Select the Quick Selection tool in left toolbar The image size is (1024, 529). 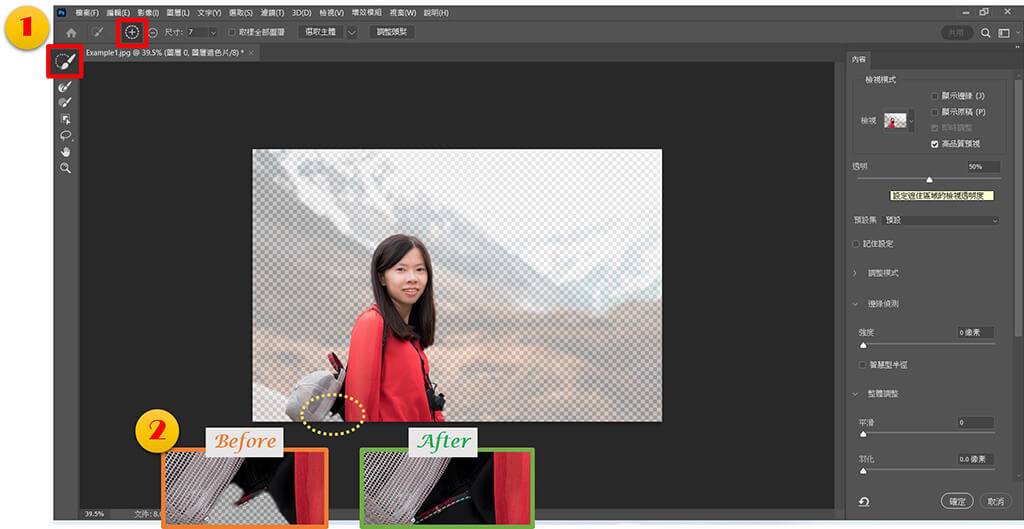tap(66, 62)
